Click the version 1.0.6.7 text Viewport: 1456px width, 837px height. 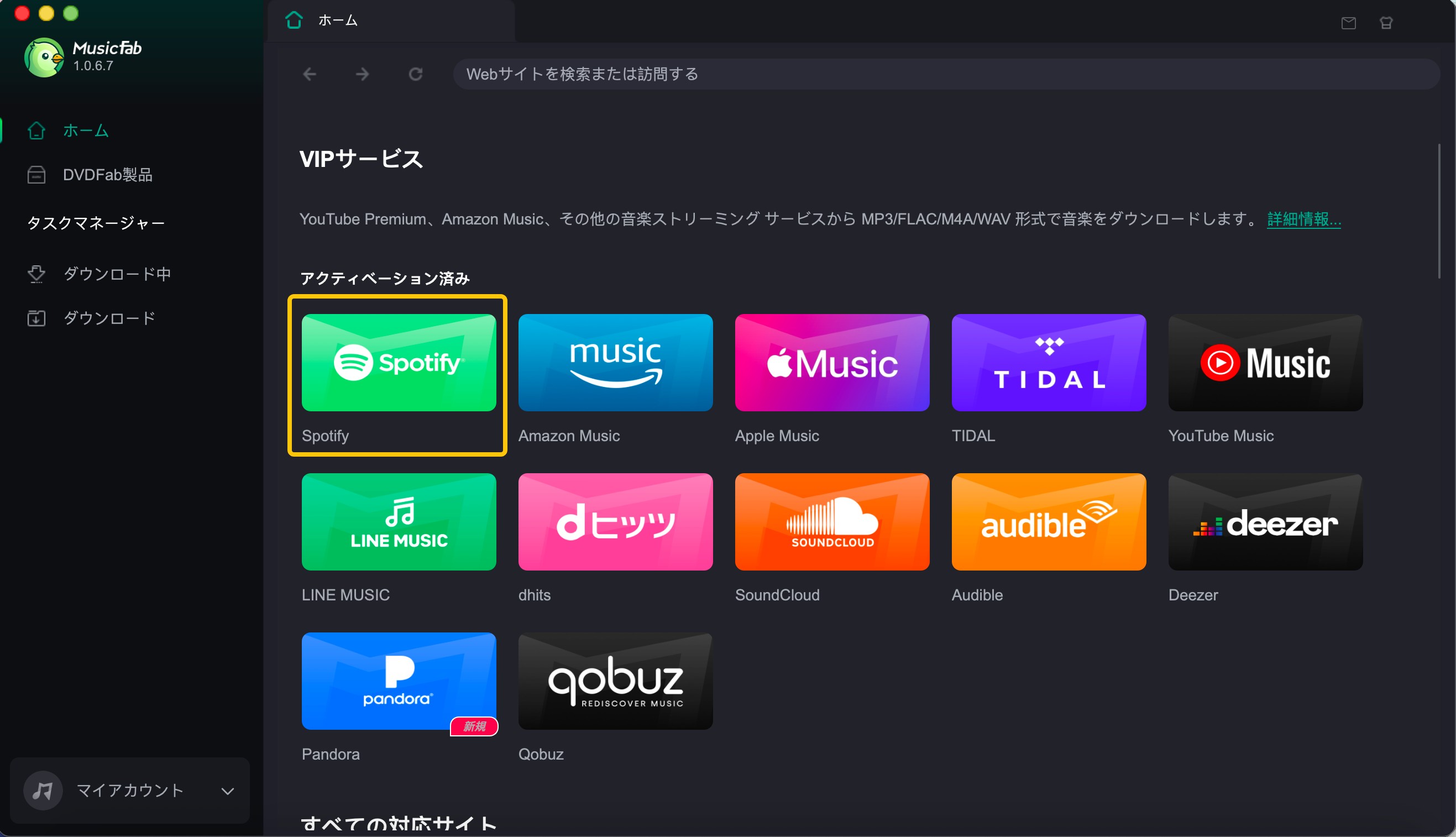pos(93,66)
